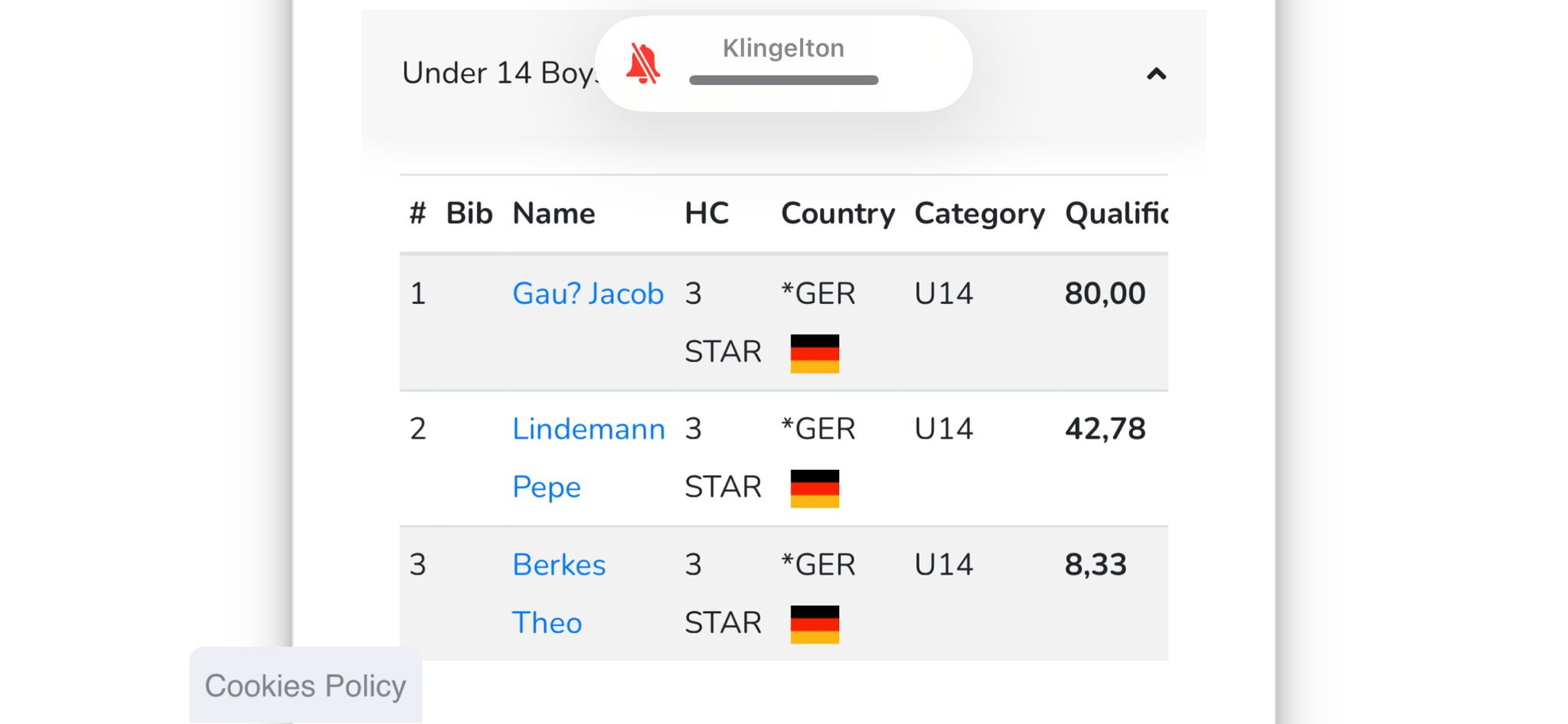
Task: Click the German flag in Jacob's row
Action: coord(815,354)
